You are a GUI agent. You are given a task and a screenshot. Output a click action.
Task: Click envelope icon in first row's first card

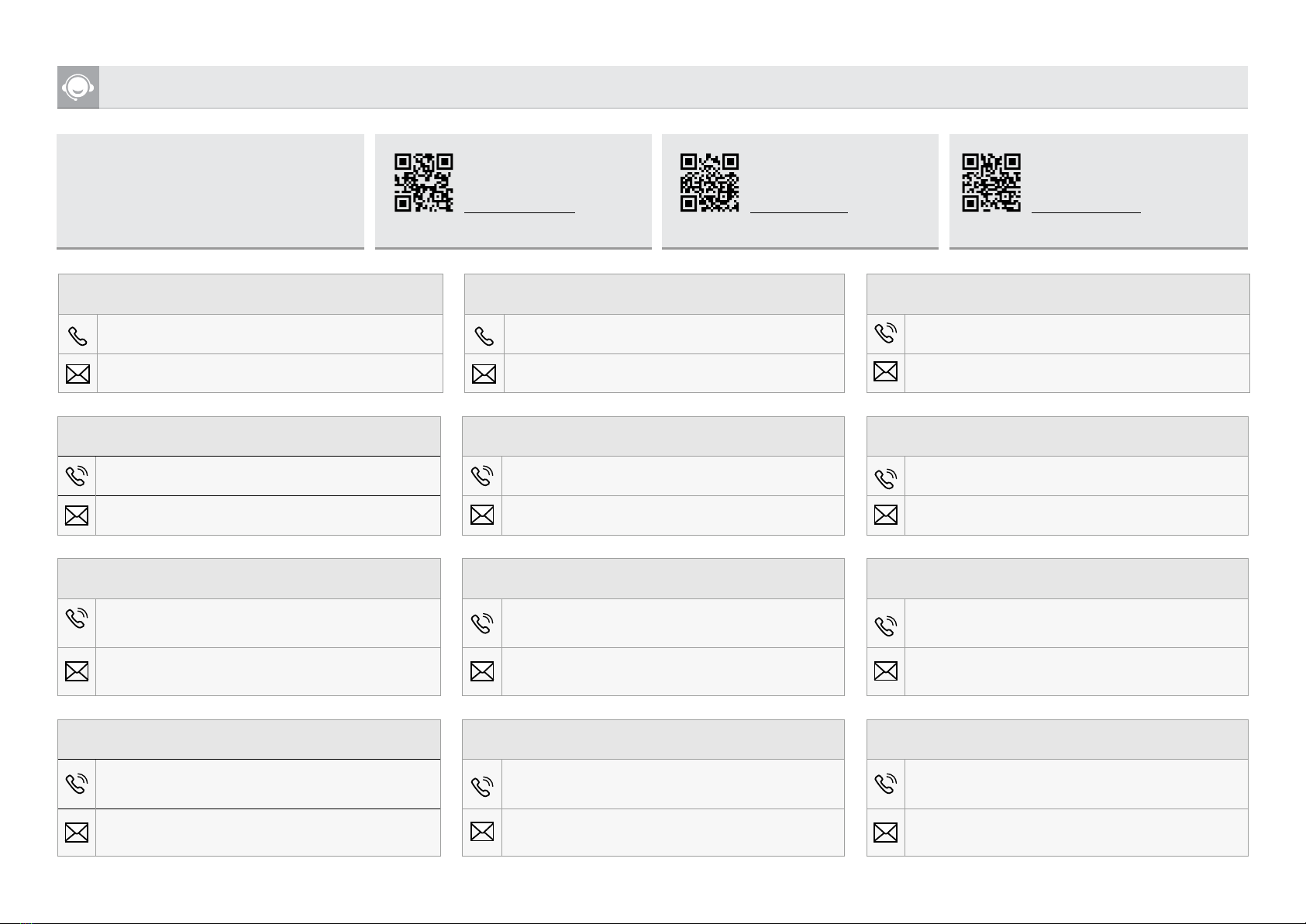(78, 374)
